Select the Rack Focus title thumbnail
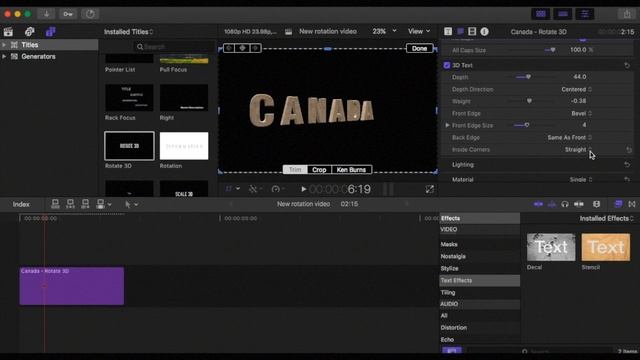The image size is (640, 360). [129, 98]
